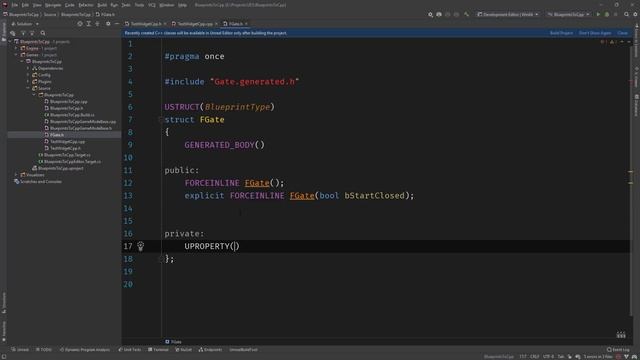This screenshot has height=360, width=640.
Task: Open the Event Log
Action: click(x=618, y=350)
